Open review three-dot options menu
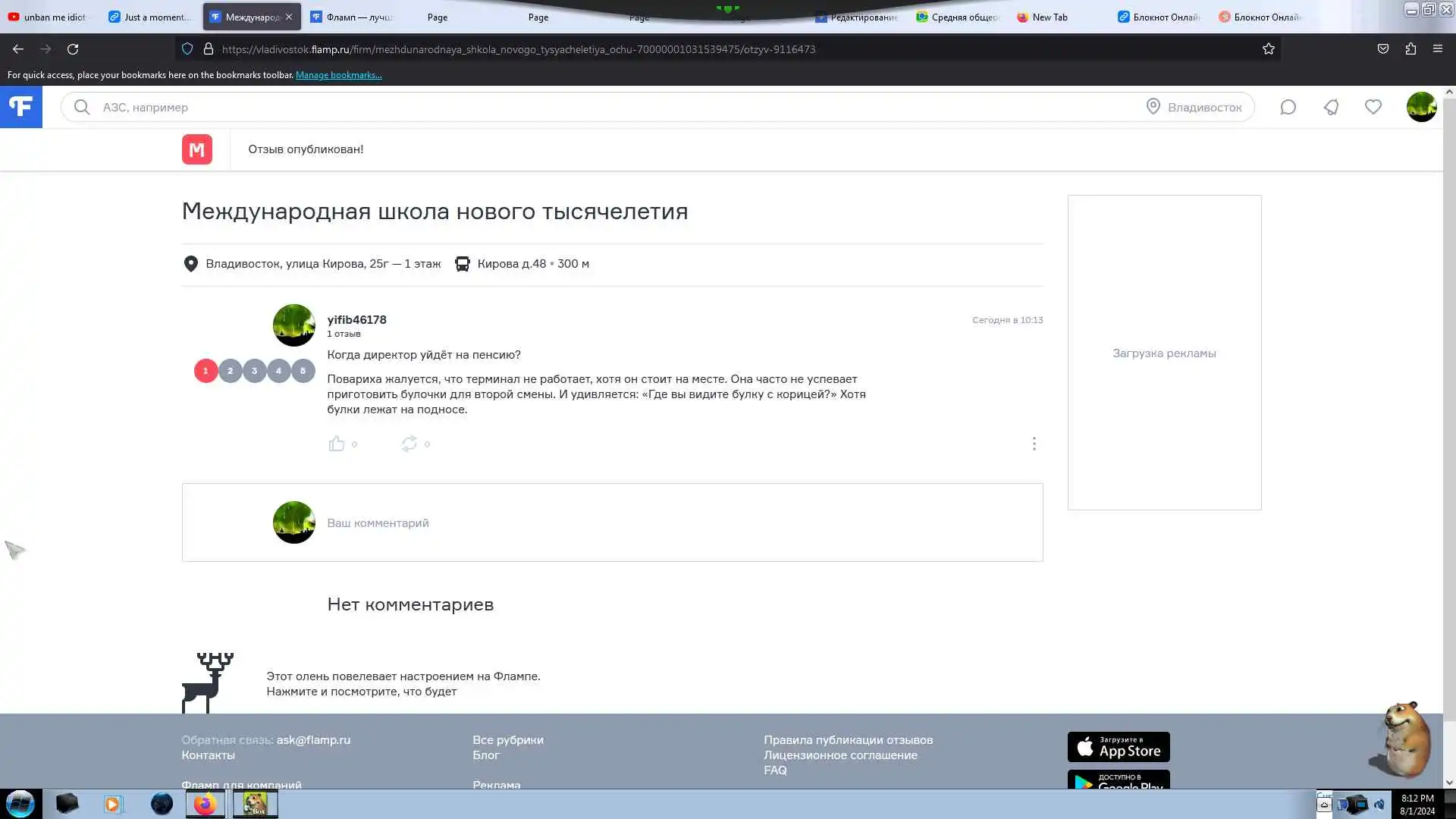 click(x=1034, y=444)
